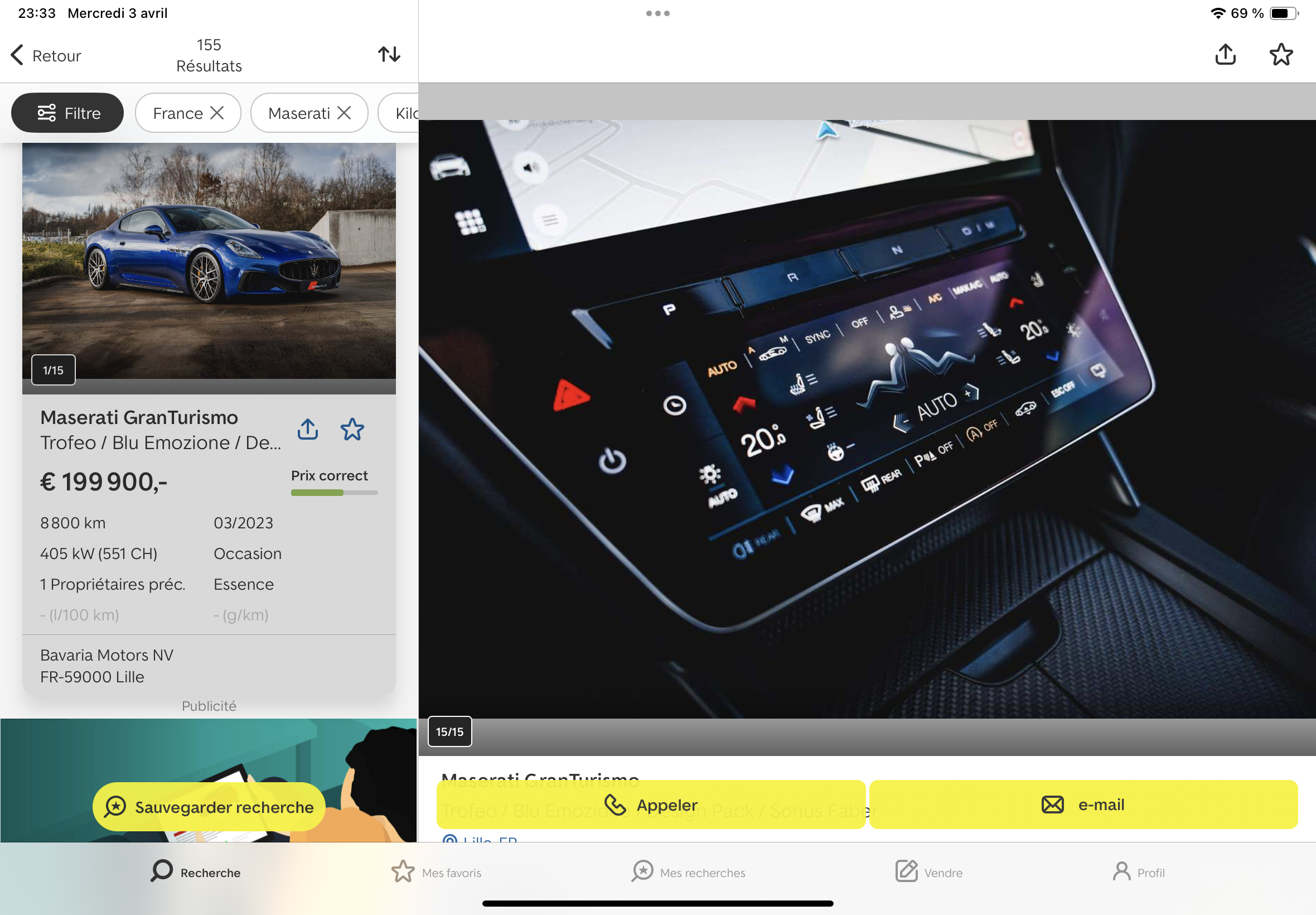This screenshot has height=915, width=1316.
Task: Tap Sauvegarder recherche button
Action: (x=209, y=807)
